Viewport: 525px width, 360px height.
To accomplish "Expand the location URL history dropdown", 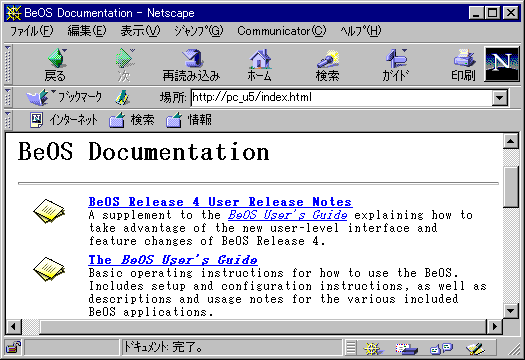I will tap(499, 98).
